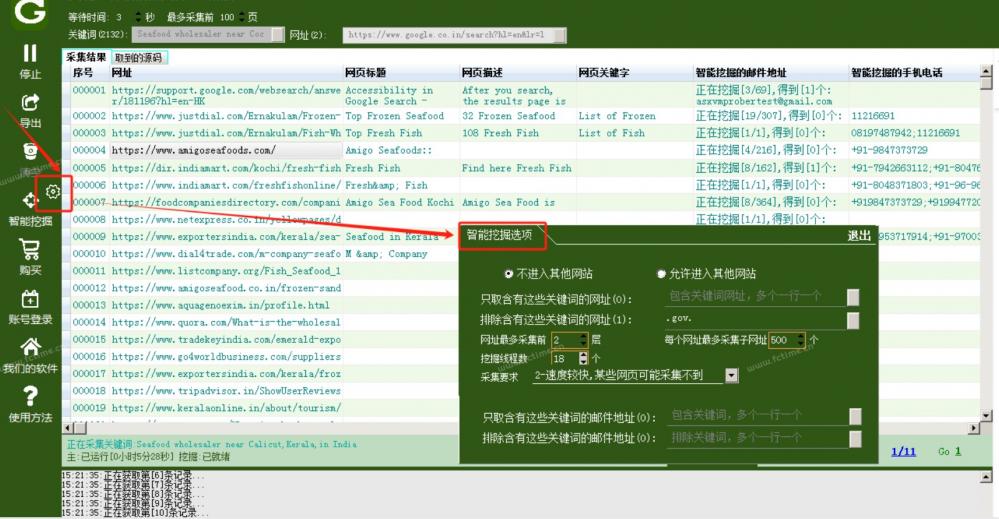This screenshot has height=519, width=999.
Task: Click the results table horizontal scrollbar right arrow
Action: [x=974, y=429]
